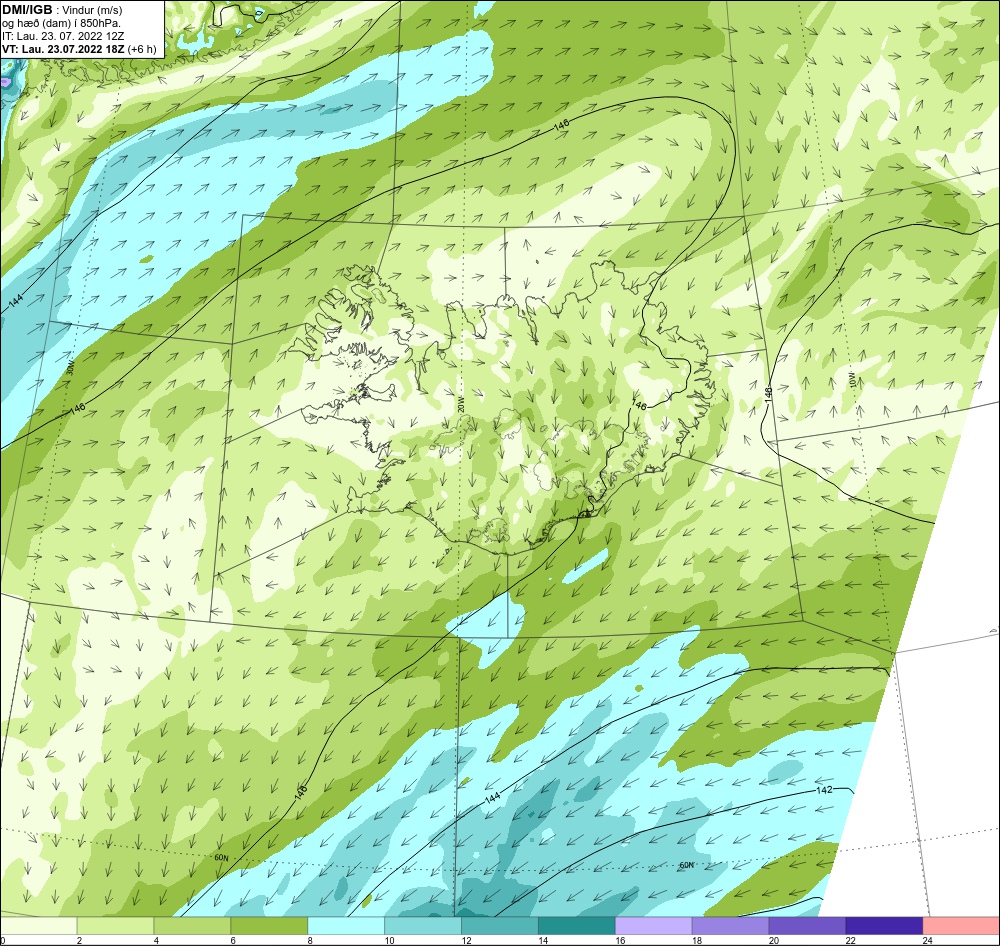Select the lavender 16–18 m/s legend swatch

pos(653,926)
